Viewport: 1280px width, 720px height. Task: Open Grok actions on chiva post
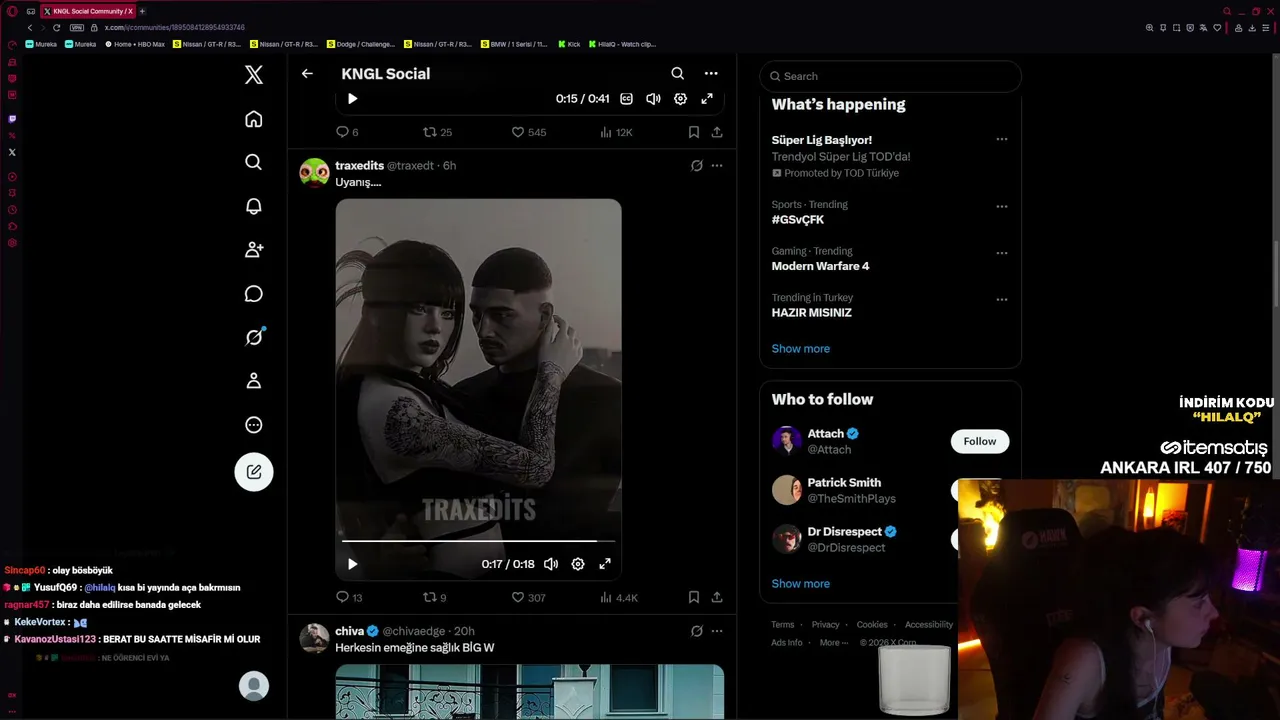coord(697,631)
